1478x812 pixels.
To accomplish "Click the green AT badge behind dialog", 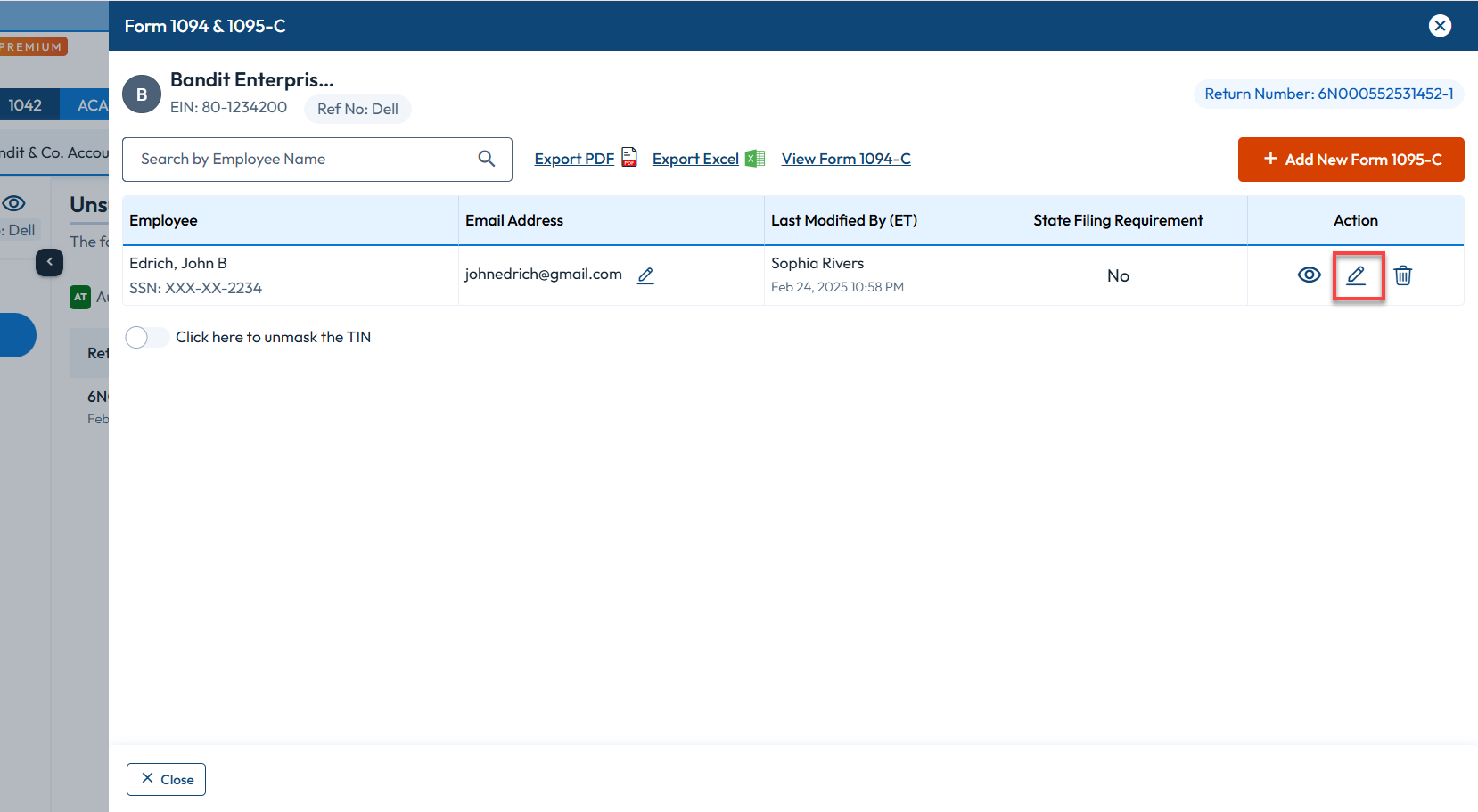I will 80,297.
